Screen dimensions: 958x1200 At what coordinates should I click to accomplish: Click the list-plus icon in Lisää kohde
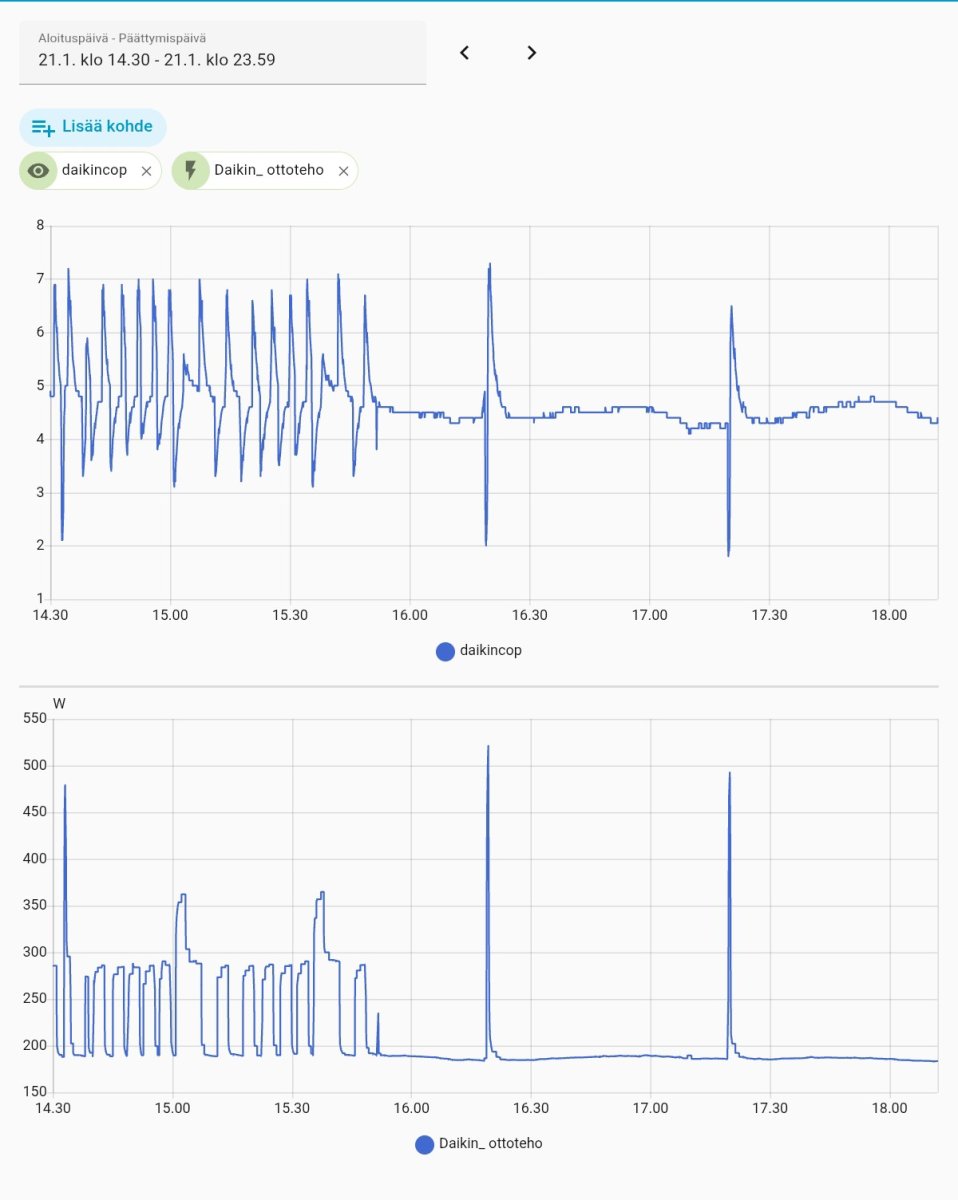pos(43,127)
